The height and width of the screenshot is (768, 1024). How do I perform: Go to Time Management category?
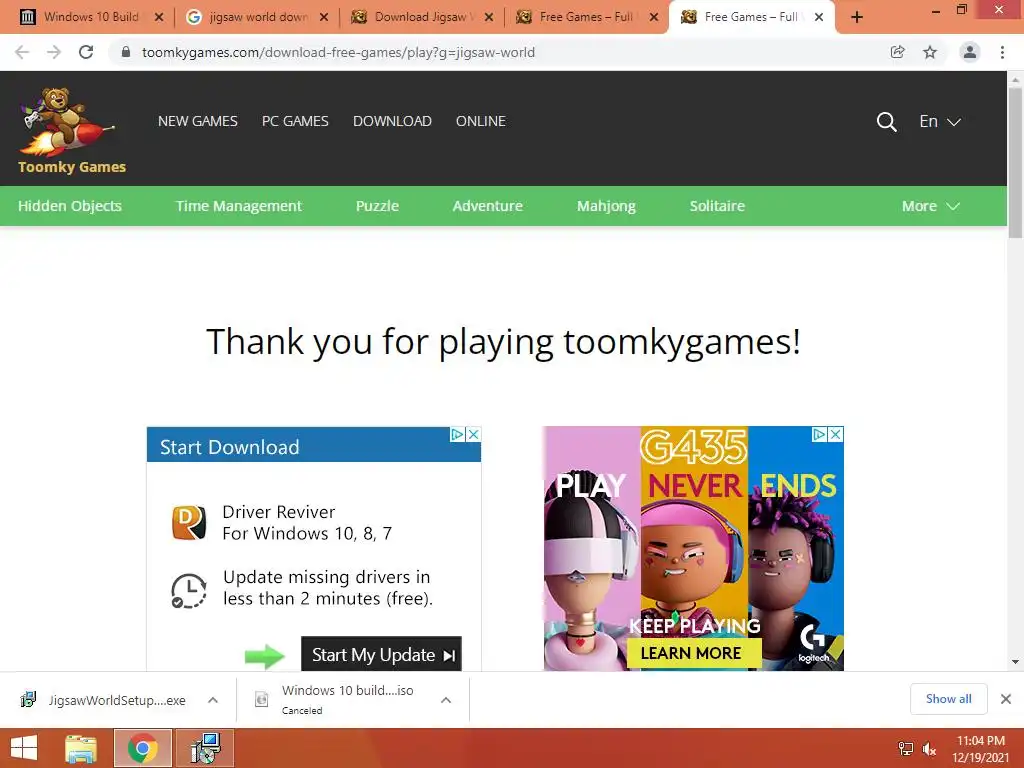click(x=239, y=206)
